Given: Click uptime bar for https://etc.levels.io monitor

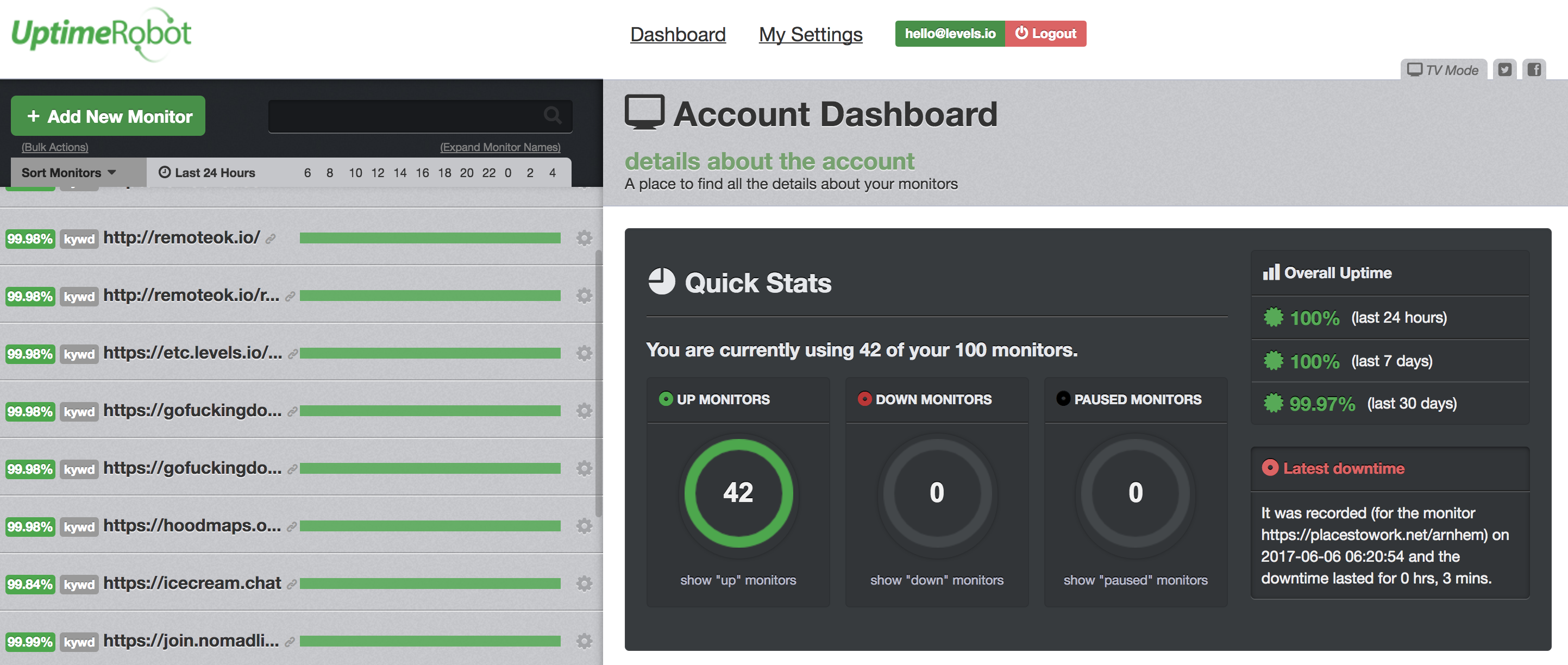Looking at the screenshot, I should coord(430,354).
